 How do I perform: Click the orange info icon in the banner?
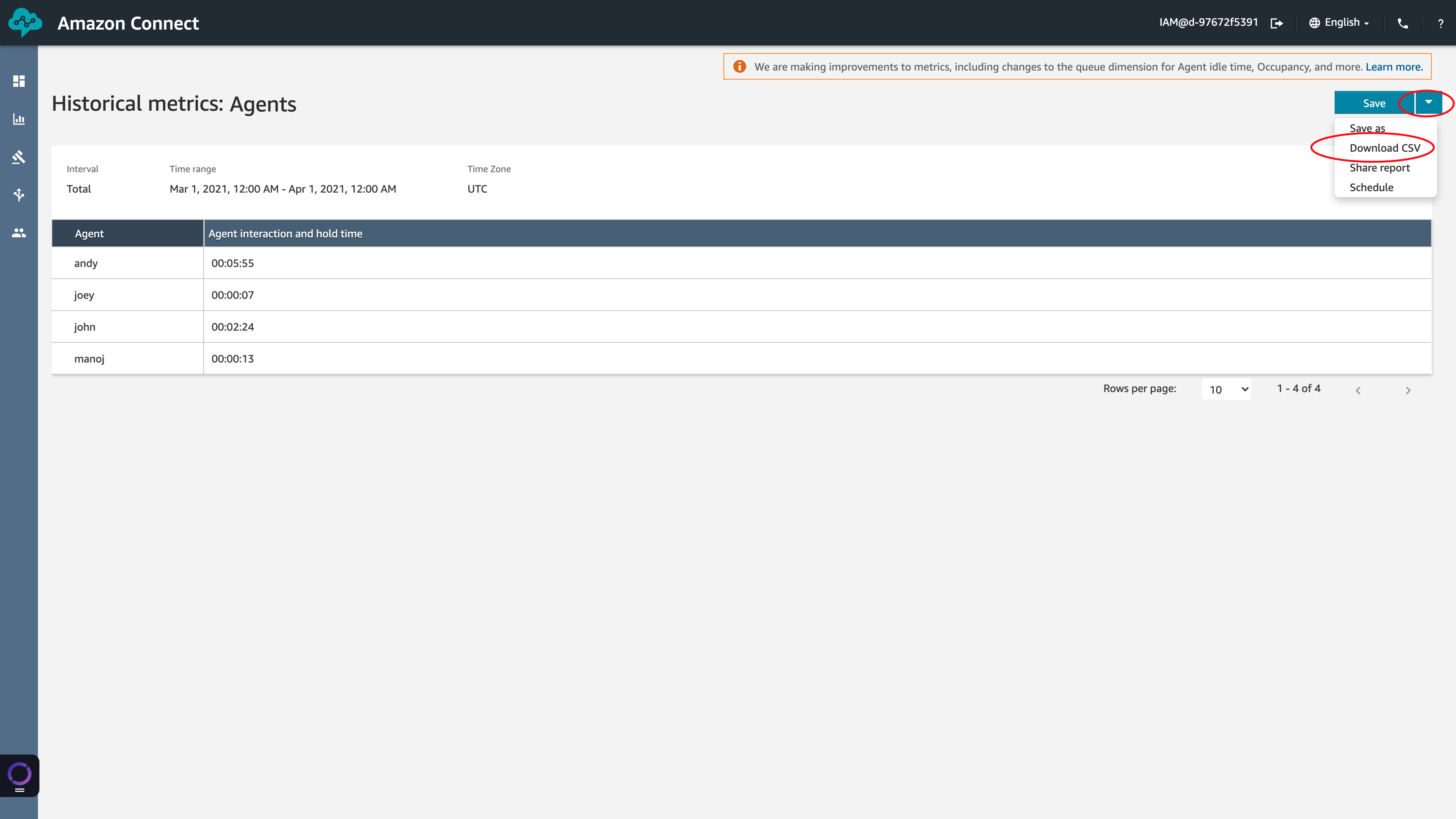coord(739,67)
